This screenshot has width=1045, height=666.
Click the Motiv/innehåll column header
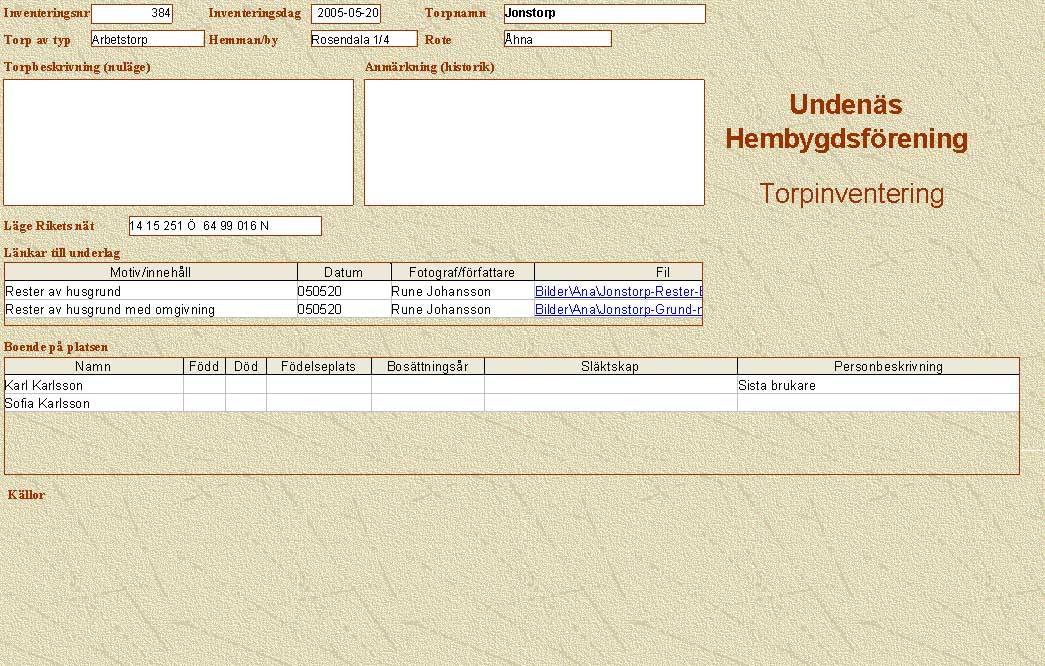pos(151,272)
